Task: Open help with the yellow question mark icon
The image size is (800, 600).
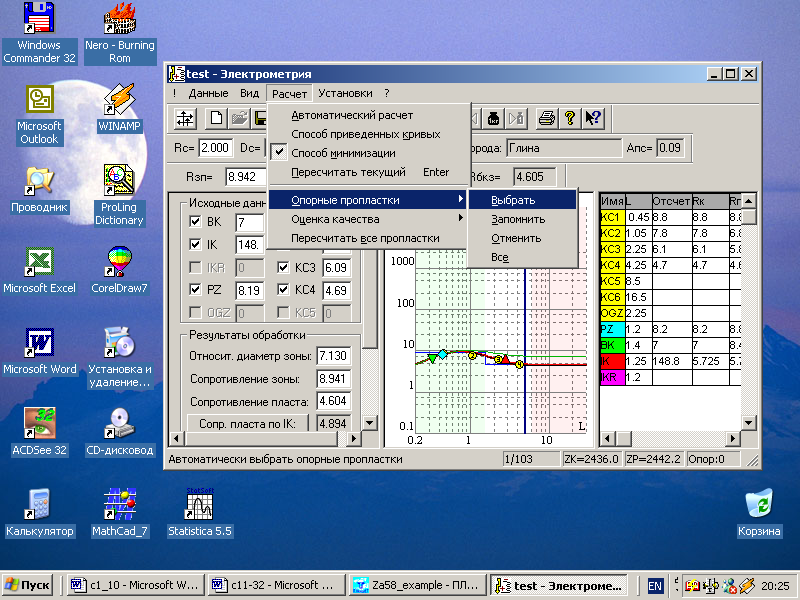Action: [569, 119]
